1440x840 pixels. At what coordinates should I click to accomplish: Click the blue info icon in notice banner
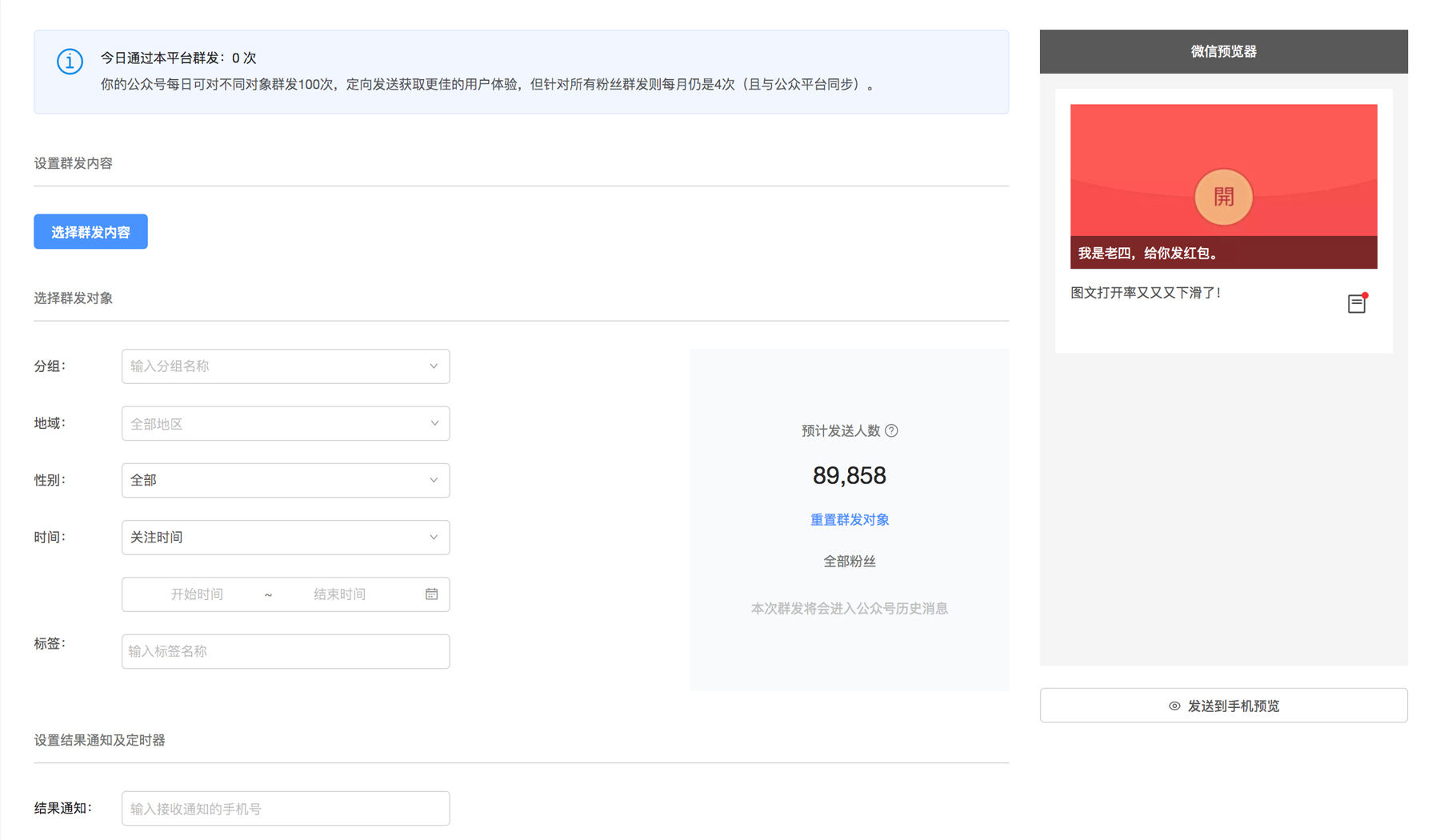(70, 61)
